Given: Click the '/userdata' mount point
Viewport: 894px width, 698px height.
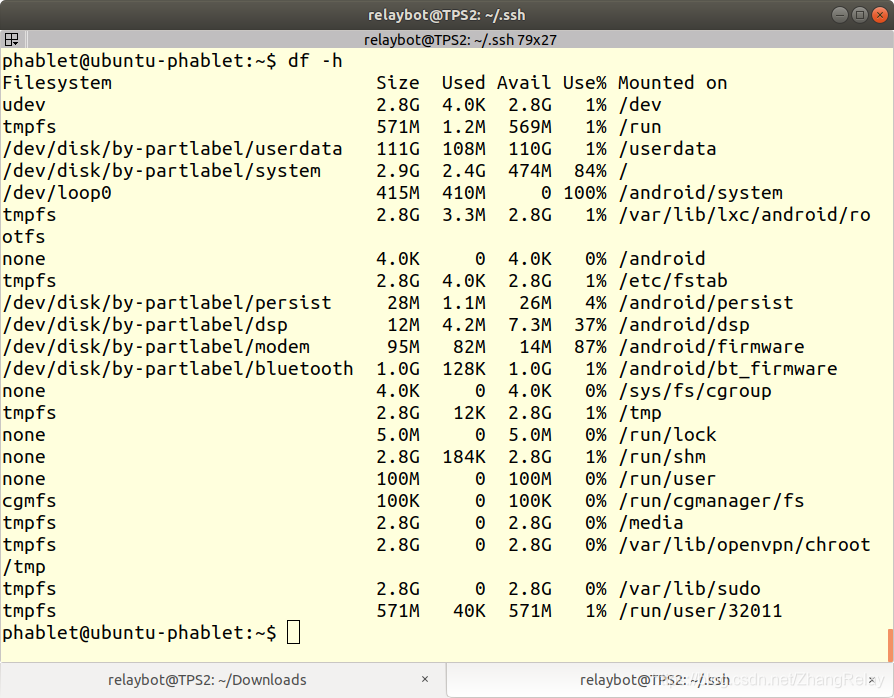Looking at the screenshot, I should tap(668, 149).
